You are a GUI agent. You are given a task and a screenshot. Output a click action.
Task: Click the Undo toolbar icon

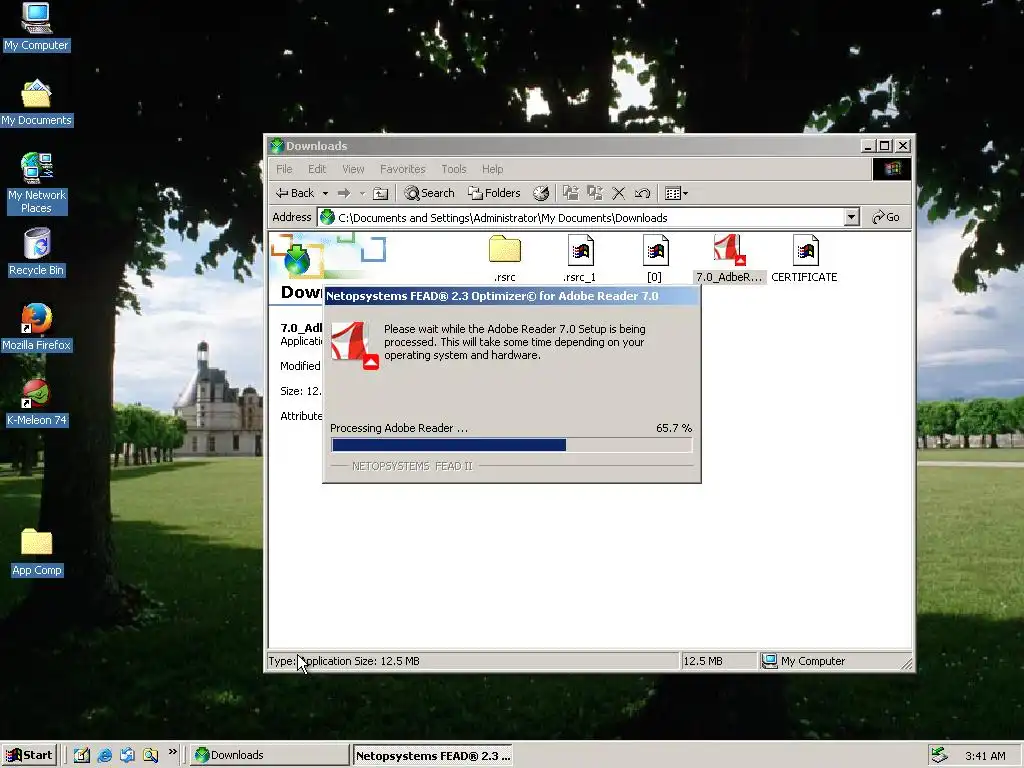642,193
